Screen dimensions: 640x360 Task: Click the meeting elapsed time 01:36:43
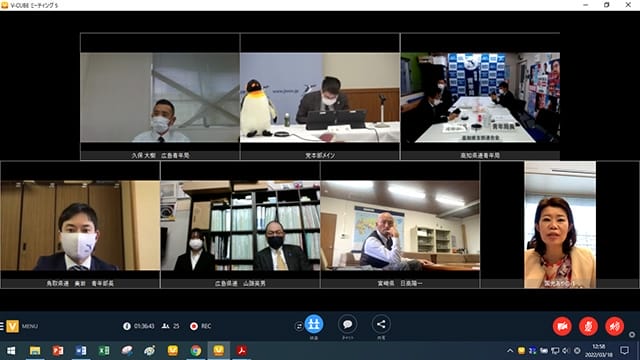pos(144,326)
